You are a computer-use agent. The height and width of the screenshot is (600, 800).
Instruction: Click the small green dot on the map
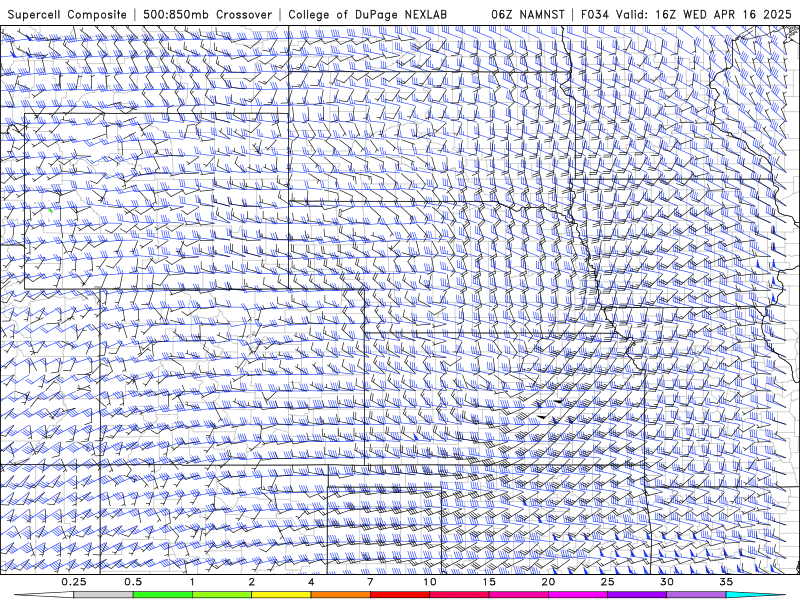pyautogui.click(x=51, y=210)
